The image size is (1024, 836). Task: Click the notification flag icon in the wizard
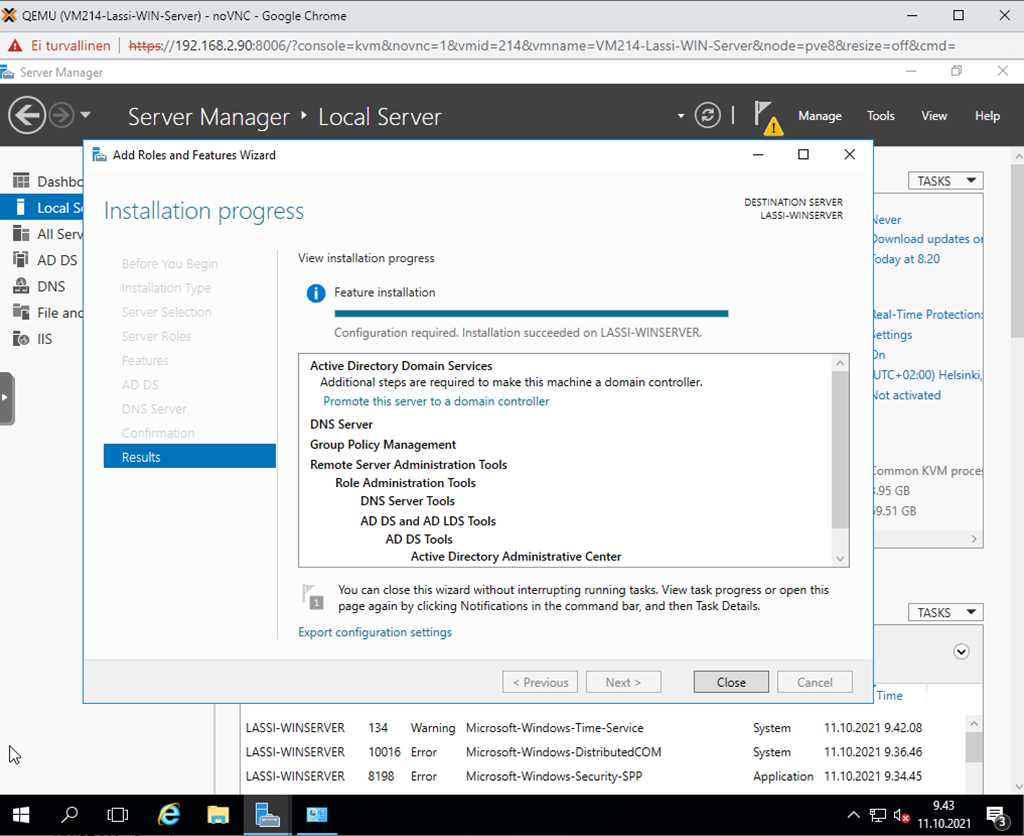pyautogui.click(x=312, y=596)
